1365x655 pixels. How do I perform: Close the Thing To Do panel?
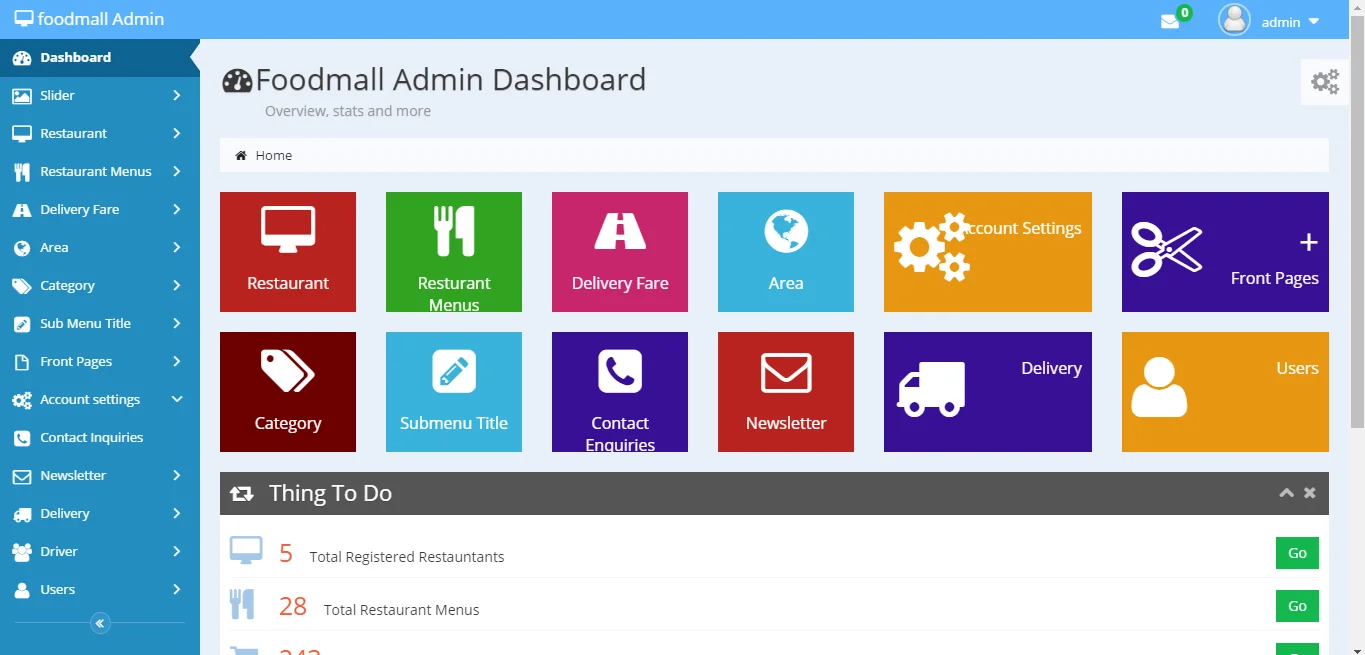(x=1310, y=493)
